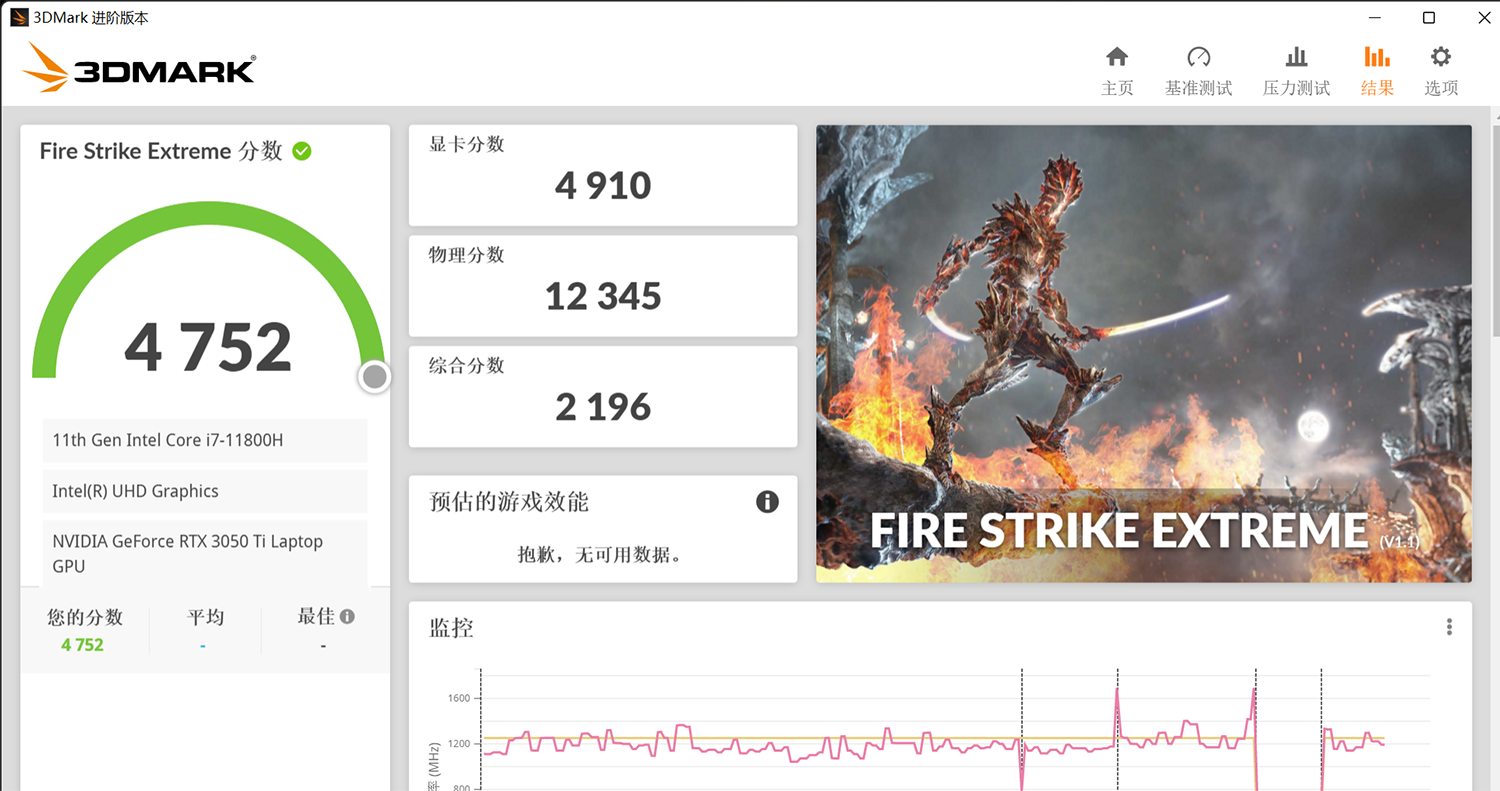Viewport: 1500px width, 791px height.
Task: Click the main score 4 752
Action: coord(208,347)
